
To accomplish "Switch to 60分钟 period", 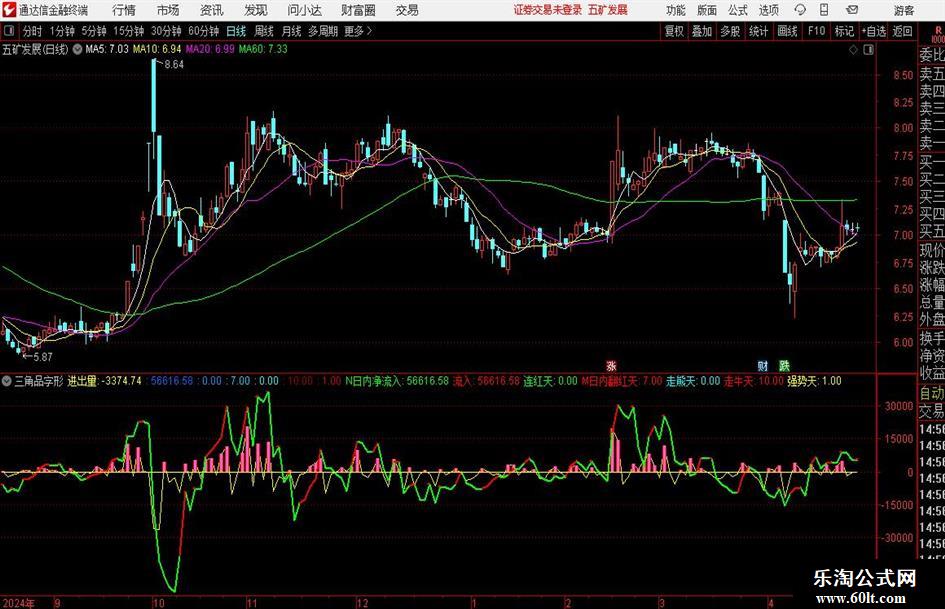I will pos(204,31).
